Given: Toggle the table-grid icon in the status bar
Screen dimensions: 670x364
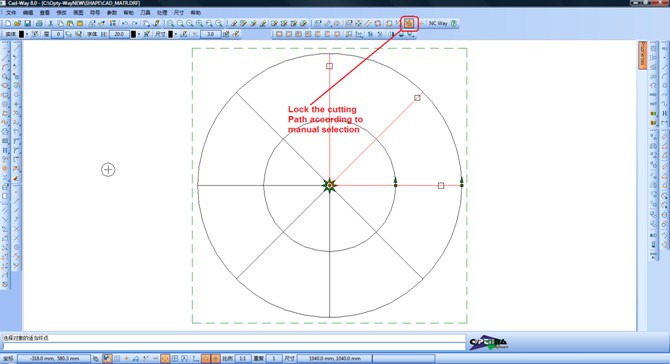Looking at the screenshot, I should (x=175, y=358).
